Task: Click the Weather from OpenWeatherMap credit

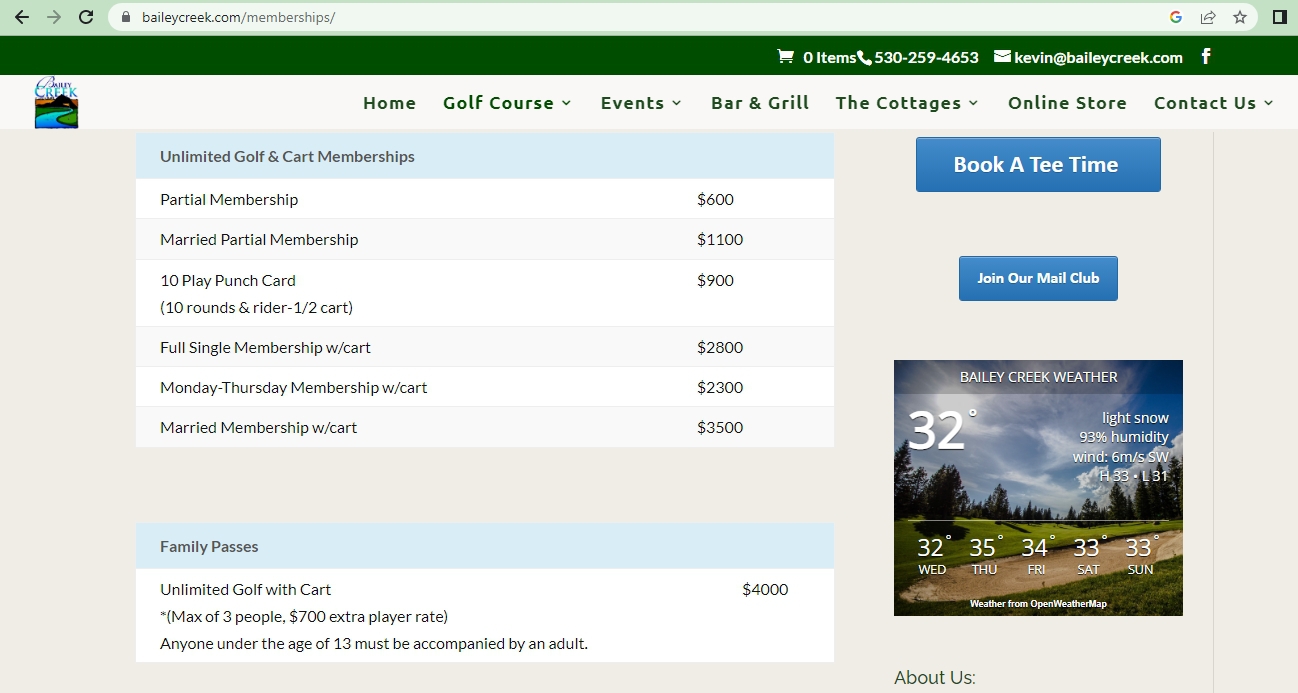Action: point(1038,604)
